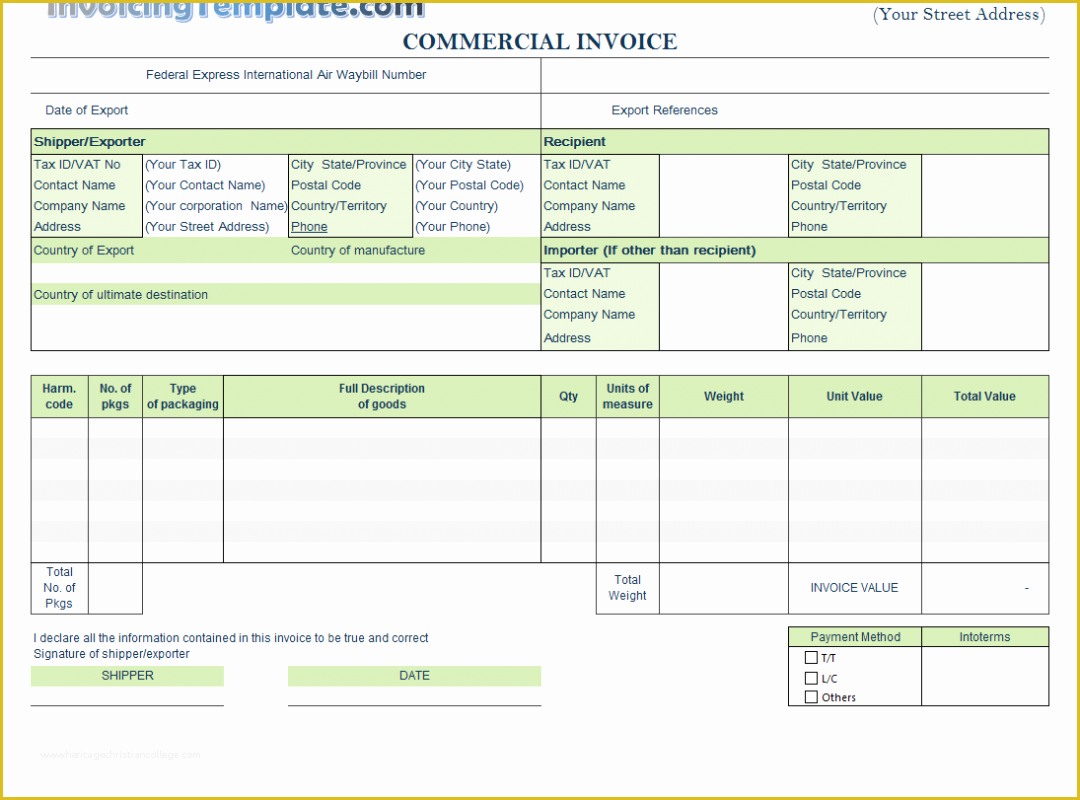1080x800 pixels.
Task: Click the (Your Postal Code) cell
Action: [x=469, y=185]
